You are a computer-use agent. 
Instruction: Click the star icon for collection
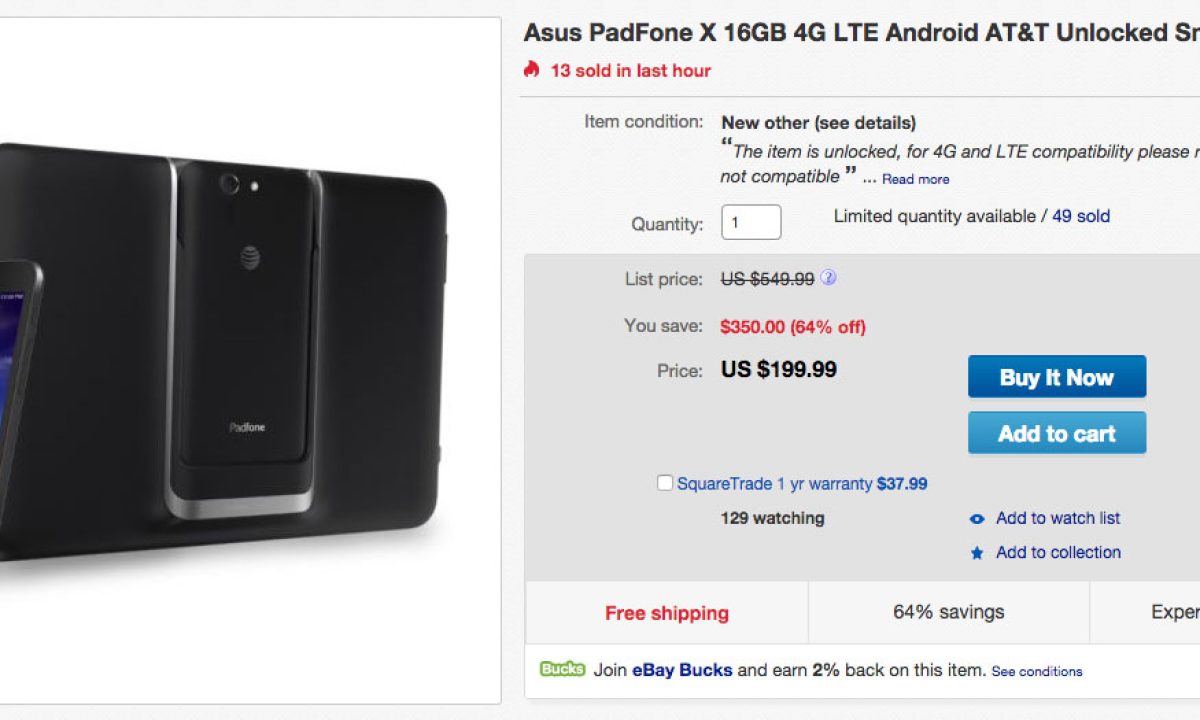[977, 553]
